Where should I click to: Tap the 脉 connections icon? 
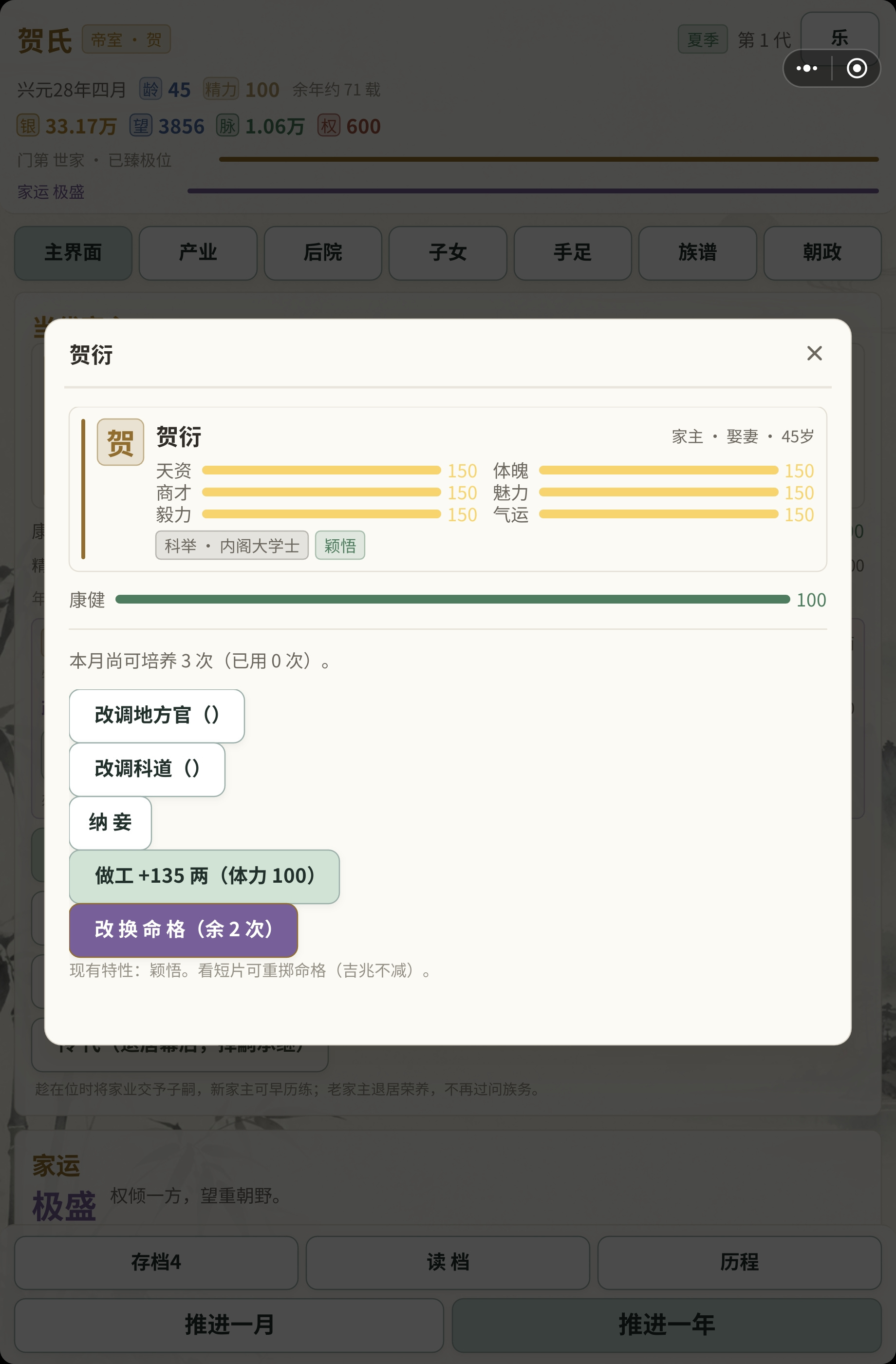coord(227,126)
